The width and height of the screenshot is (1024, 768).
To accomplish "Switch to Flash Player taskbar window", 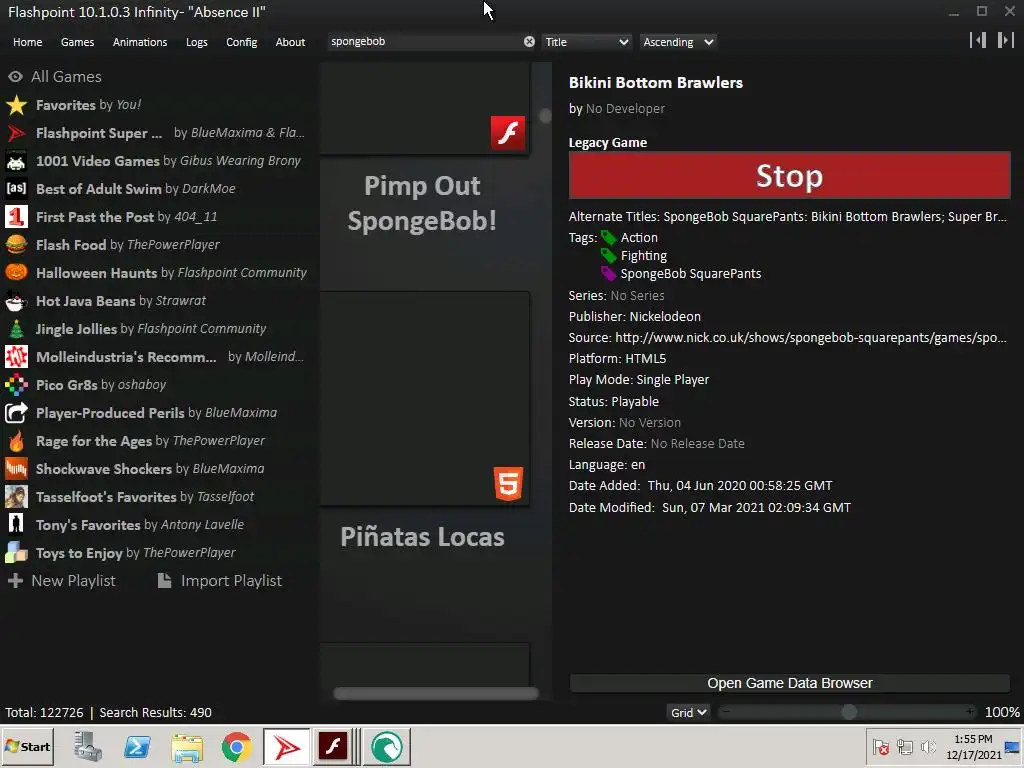I will point(336,747).
